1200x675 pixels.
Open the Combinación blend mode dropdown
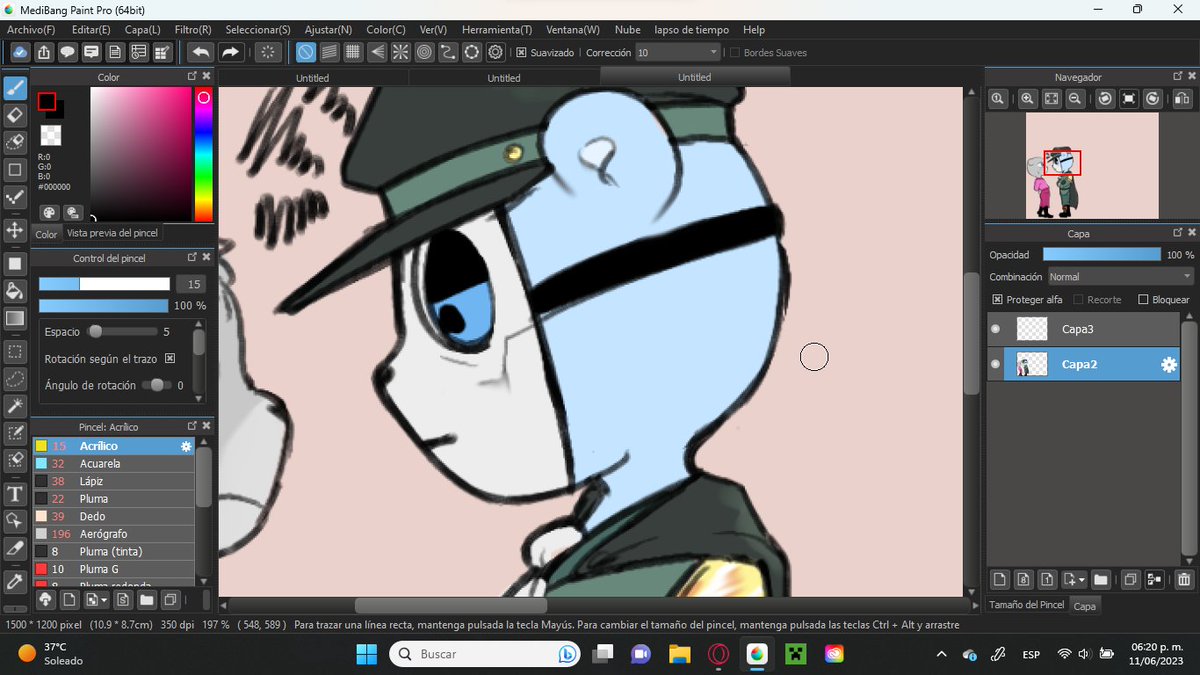pyautogui.click(x=1120, y=277)
